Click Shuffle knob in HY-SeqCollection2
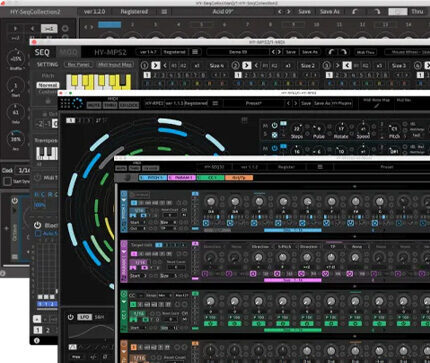This screenshot has width=430, height=363. 15,59
